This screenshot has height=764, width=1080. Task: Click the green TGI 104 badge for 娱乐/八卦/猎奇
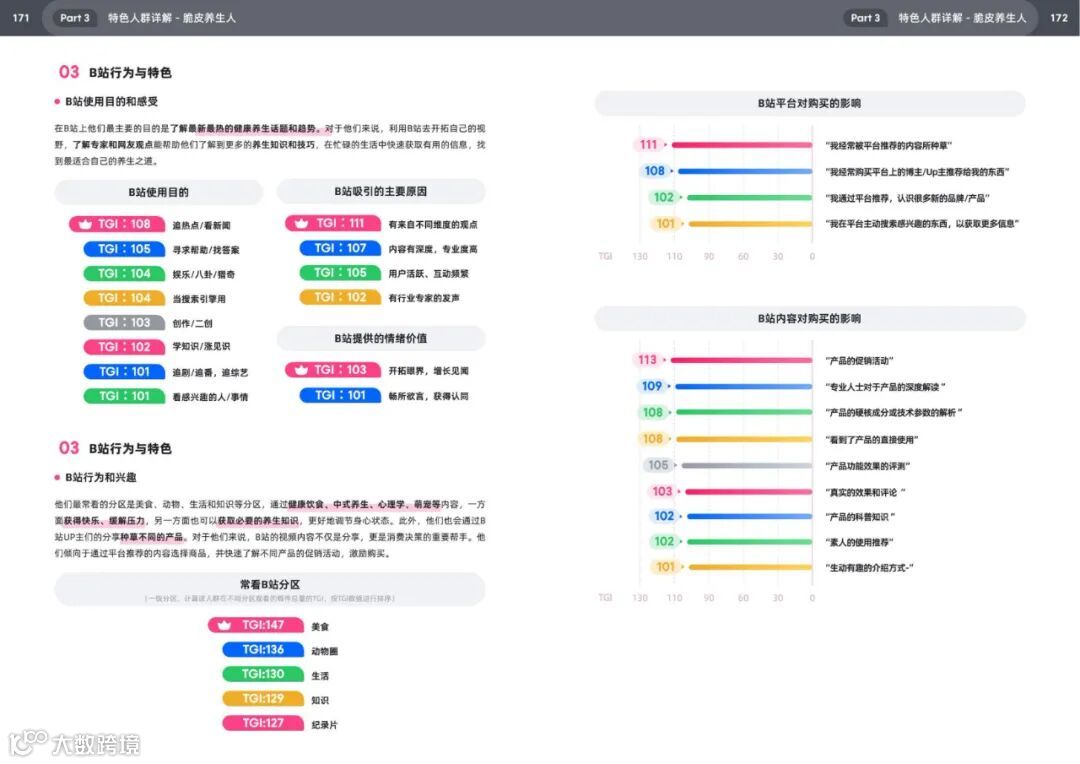tap(124, 273)
